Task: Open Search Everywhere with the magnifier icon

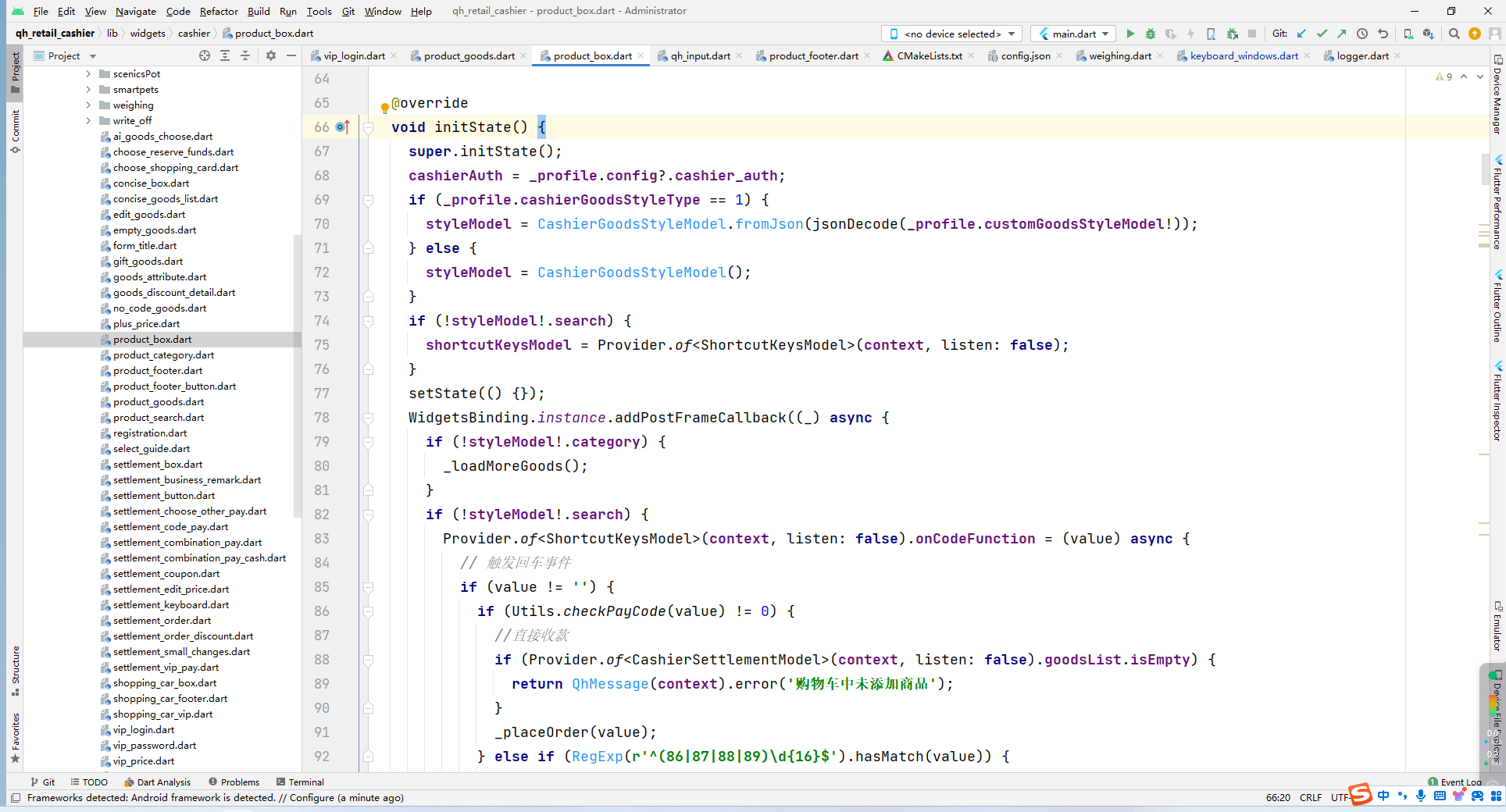Action: [x=1454, y=34]
